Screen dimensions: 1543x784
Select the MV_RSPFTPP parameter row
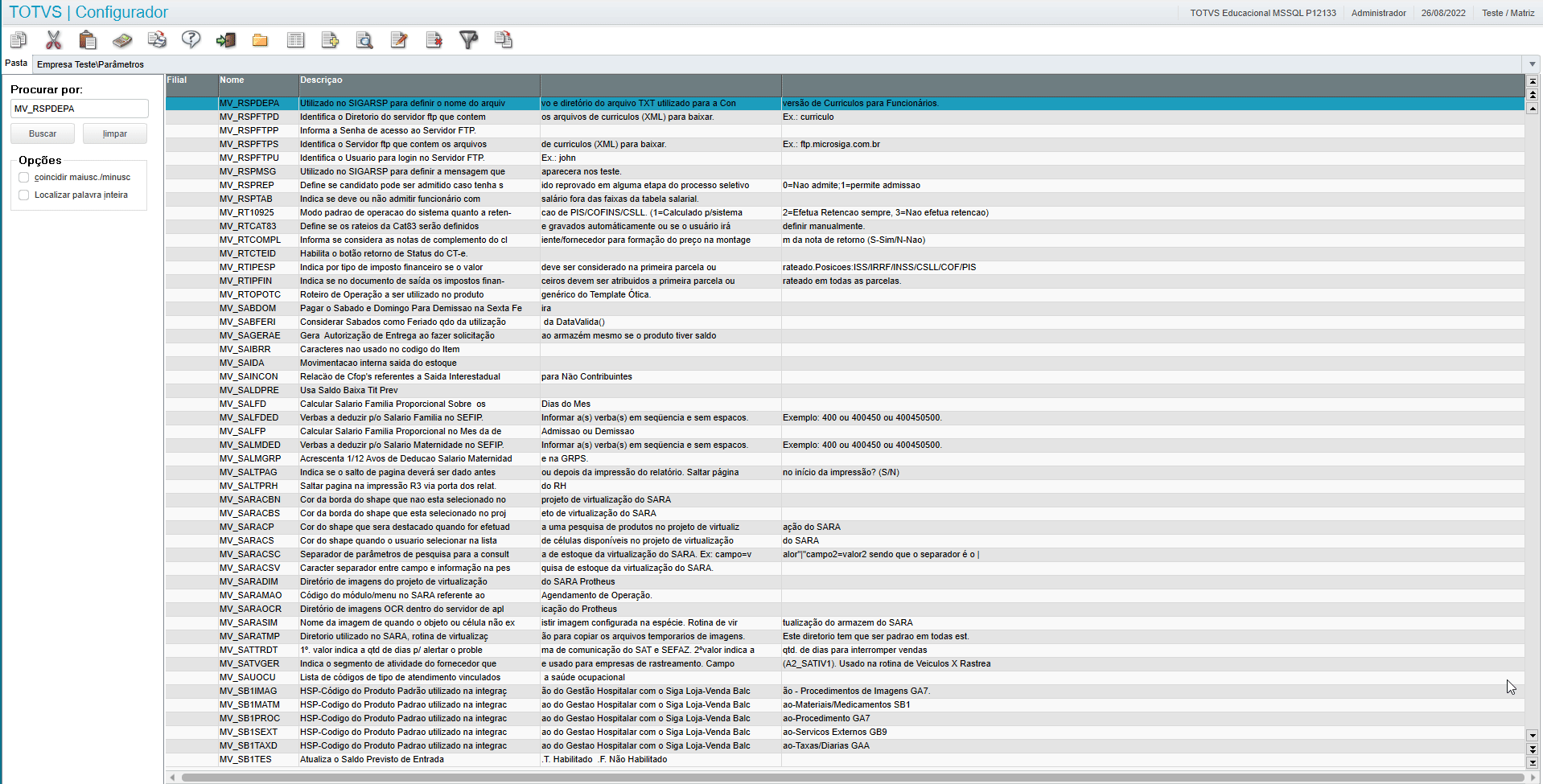click(x=845, y=131)
